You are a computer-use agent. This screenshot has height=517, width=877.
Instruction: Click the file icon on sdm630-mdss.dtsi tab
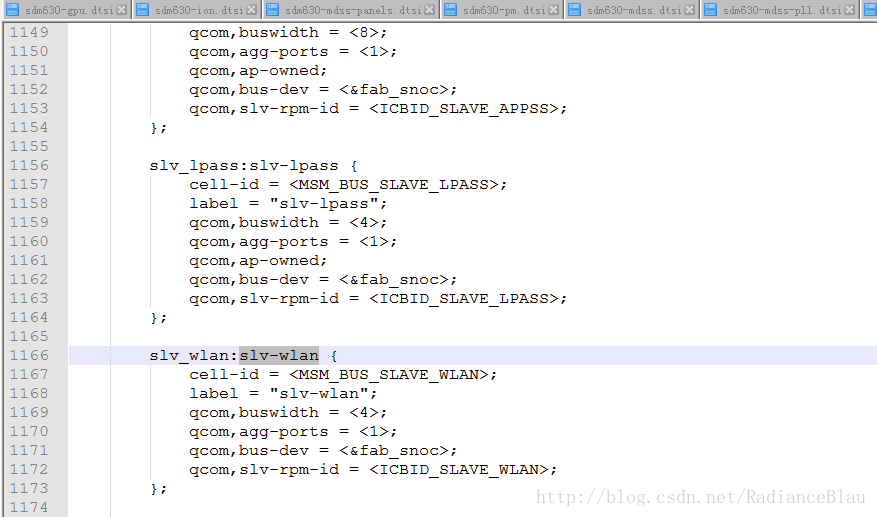coord(574,10)
